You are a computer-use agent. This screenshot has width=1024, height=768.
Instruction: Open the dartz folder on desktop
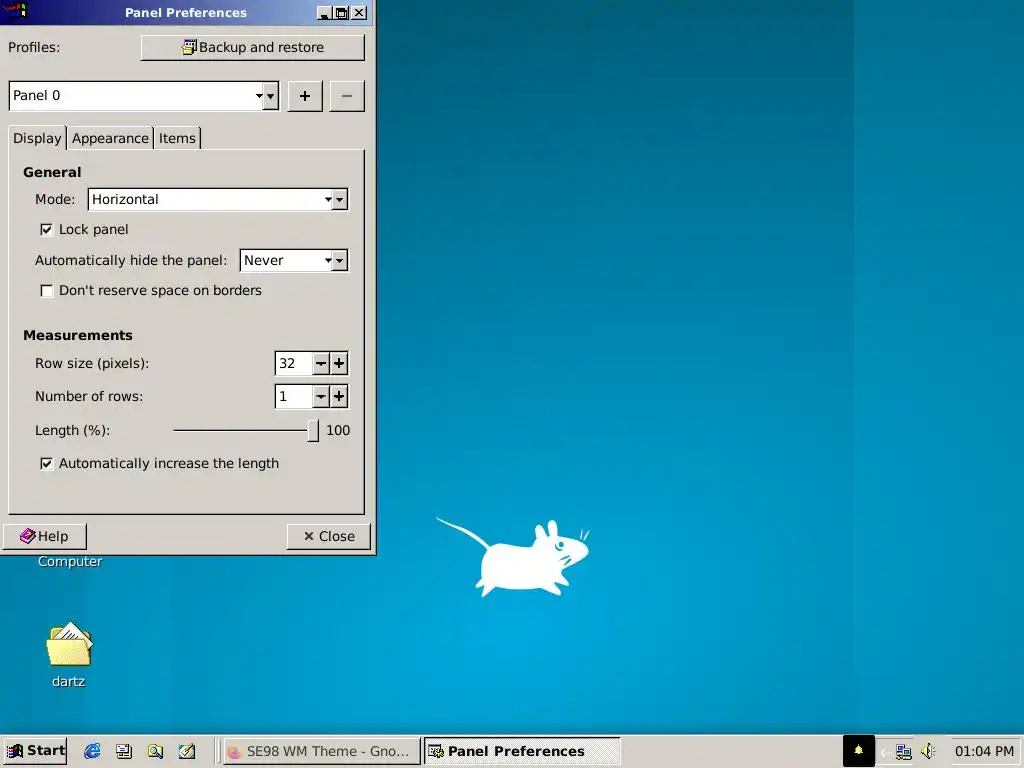(x=69, y=655)
